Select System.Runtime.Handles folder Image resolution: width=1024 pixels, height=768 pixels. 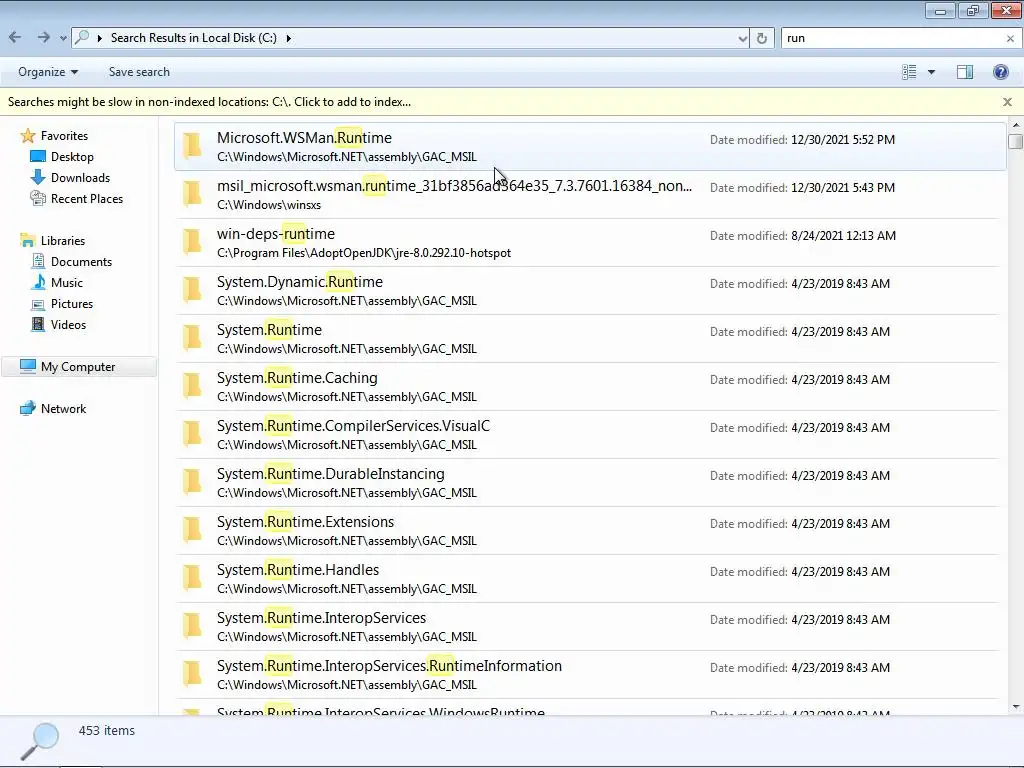tap(590, 579)
